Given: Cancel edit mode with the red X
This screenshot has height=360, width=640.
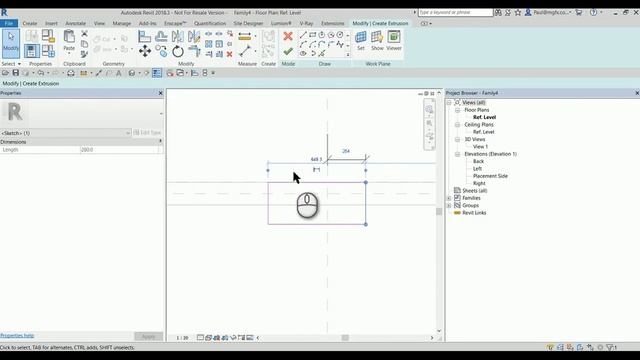Looking at the screenshot, I should pos(288,36).
